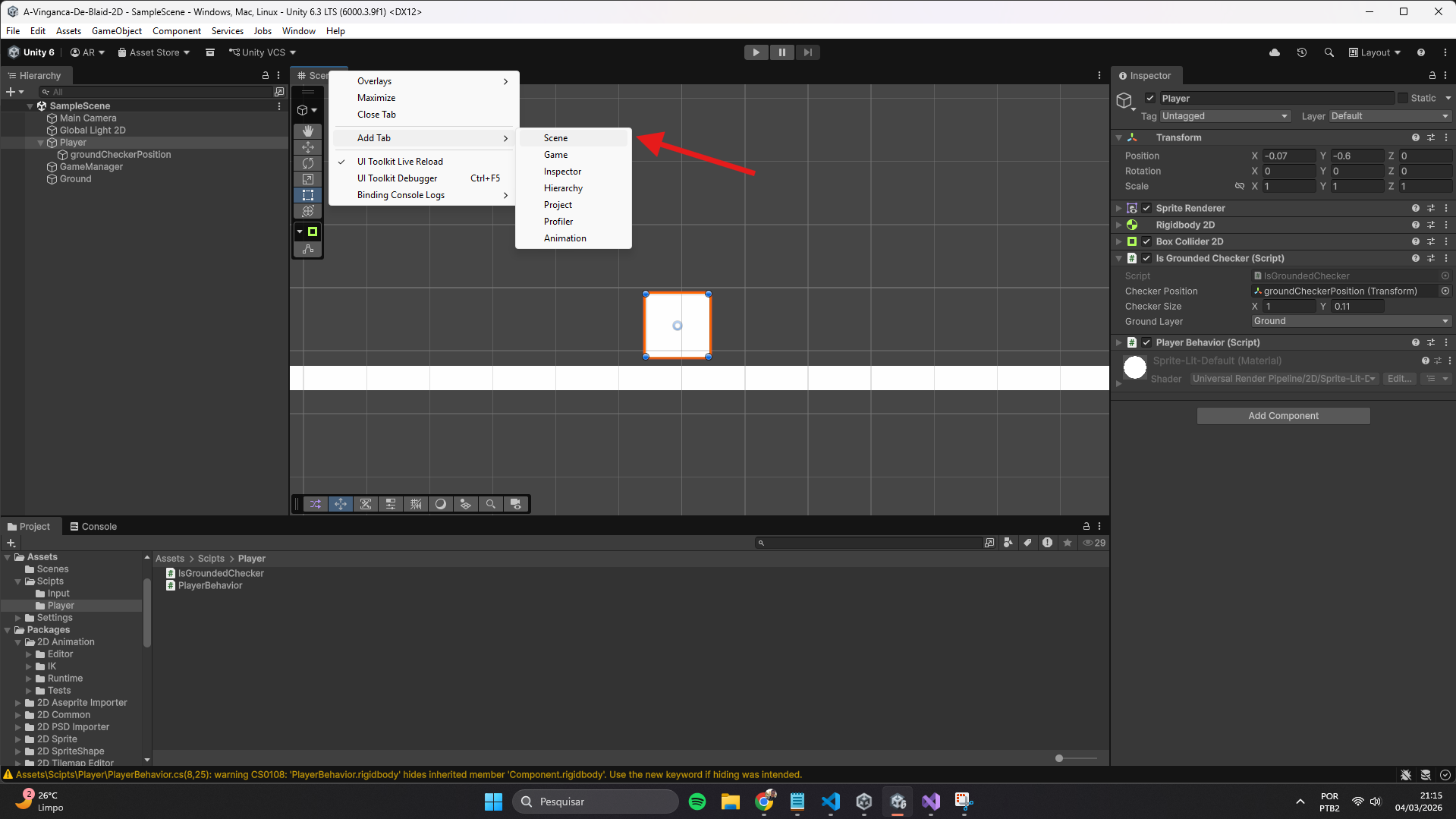1456x819 pixels.
Task: Toggle the Player object active checkbox
Action: pos(1150,98)
